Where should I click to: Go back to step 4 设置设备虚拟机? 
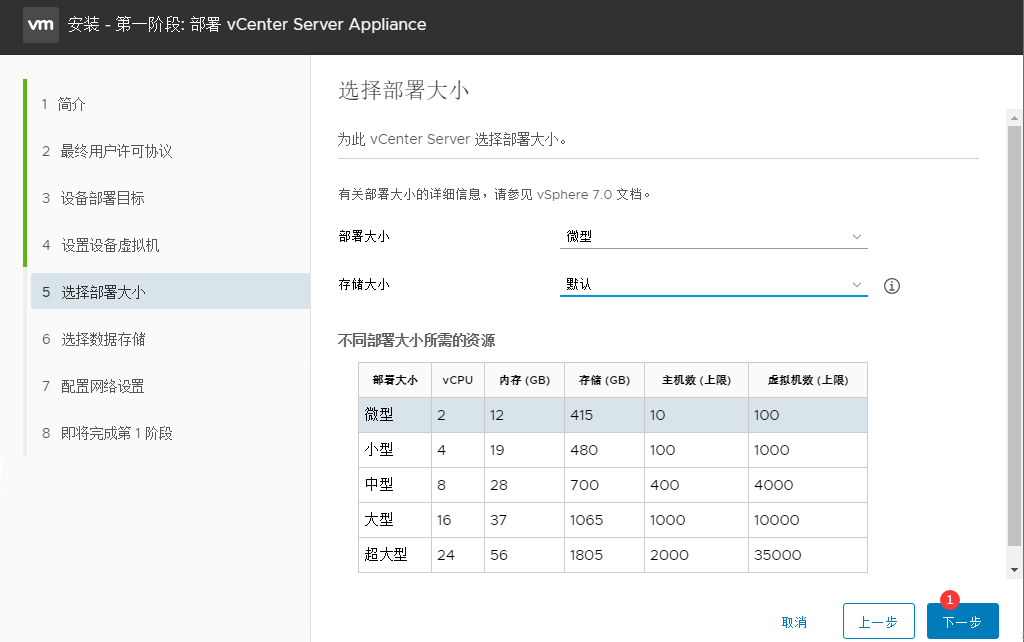(x=109, y=245)
